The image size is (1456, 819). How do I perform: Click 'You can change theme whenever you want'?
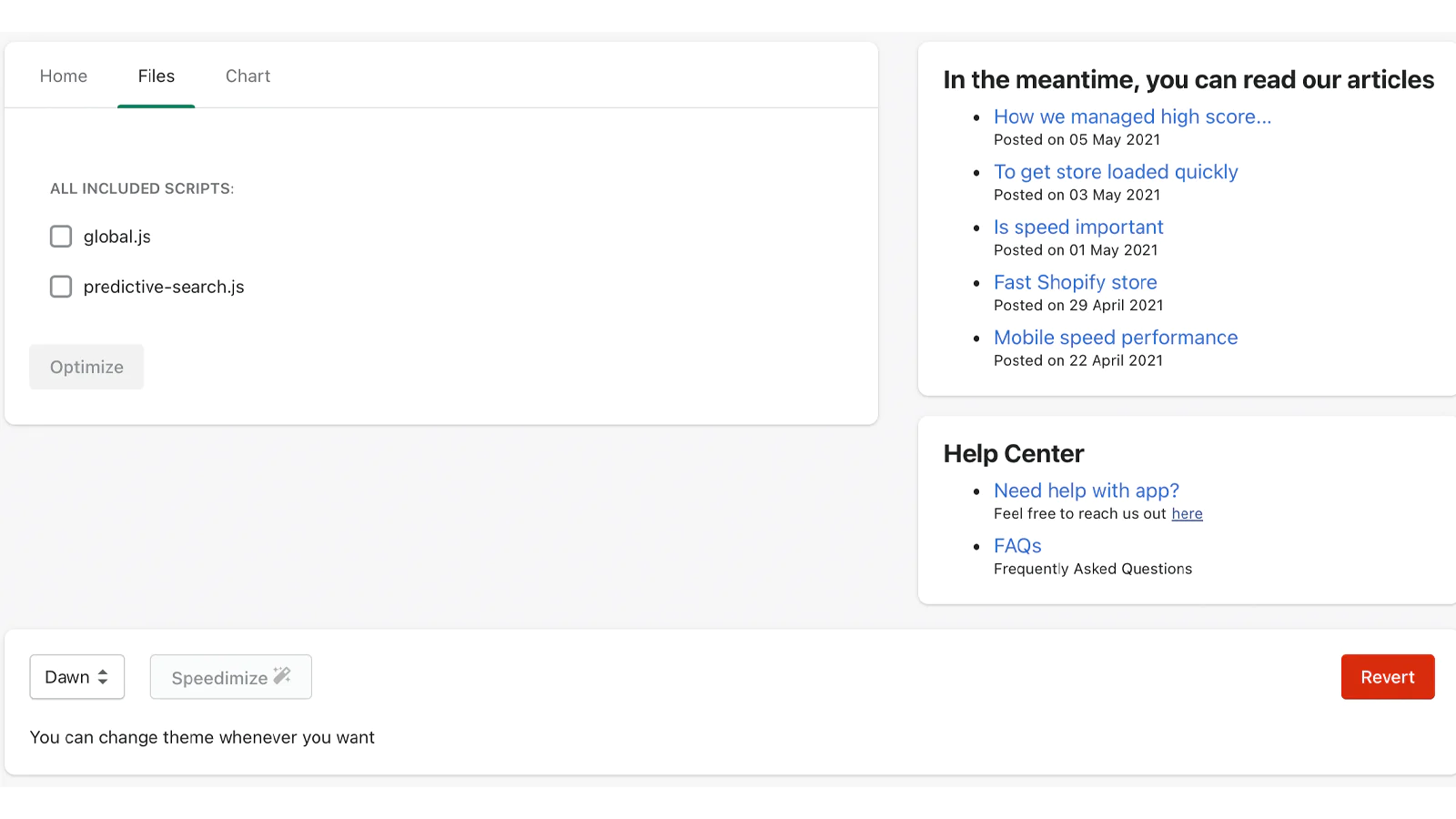[202, 737]
